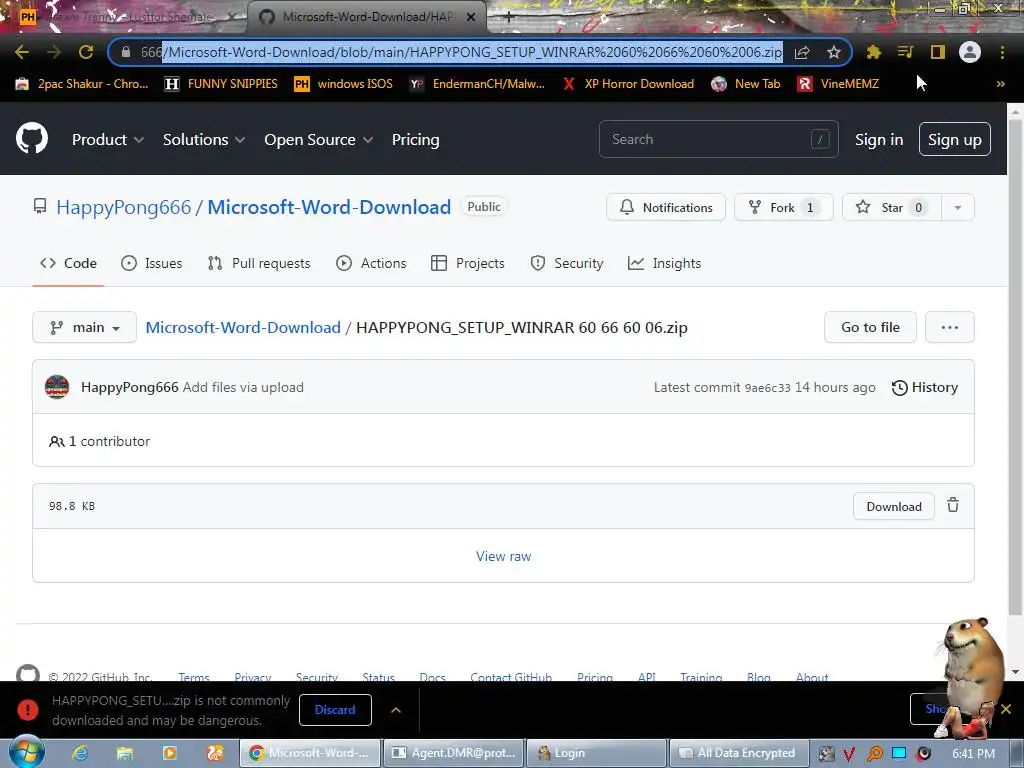Open the three-dots file options button
The image size is (1024, 768).
click(950, 327)
